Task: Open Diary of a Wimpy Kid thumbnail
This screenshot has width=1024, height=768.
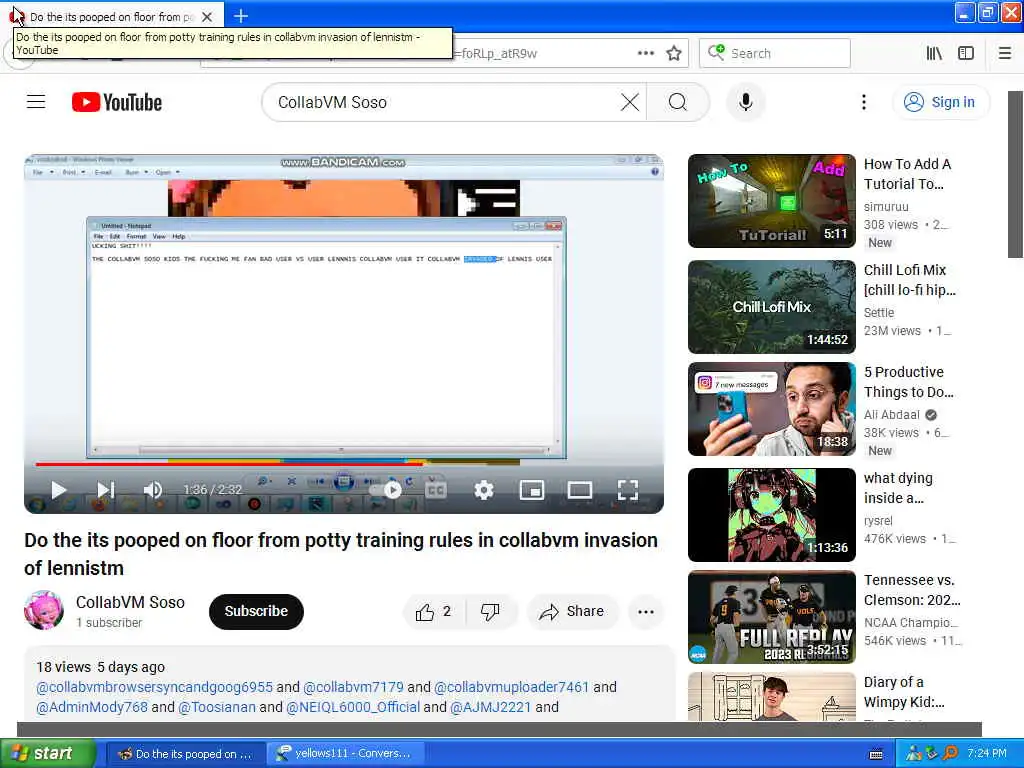Action: point(771,697)
